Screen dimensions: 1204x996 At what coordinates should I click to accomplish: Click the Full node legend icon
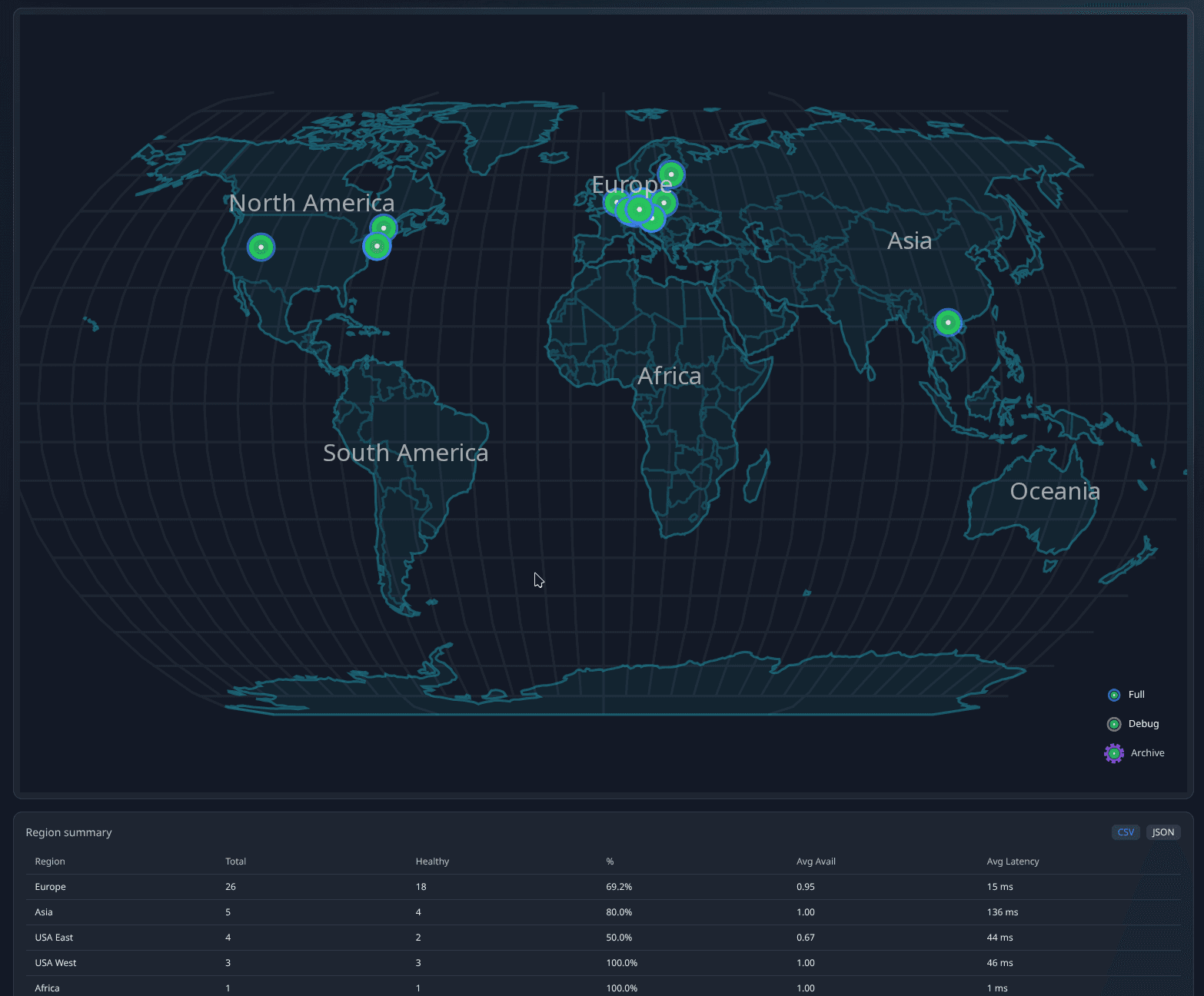[x=1114, y=696]
